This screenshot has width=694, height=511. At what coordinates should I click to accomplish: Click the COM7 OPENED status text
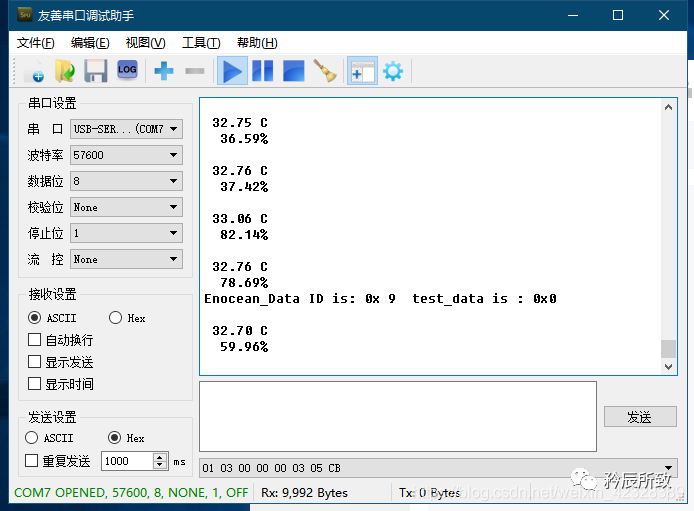pyautogui.click(x=131, y=492)
